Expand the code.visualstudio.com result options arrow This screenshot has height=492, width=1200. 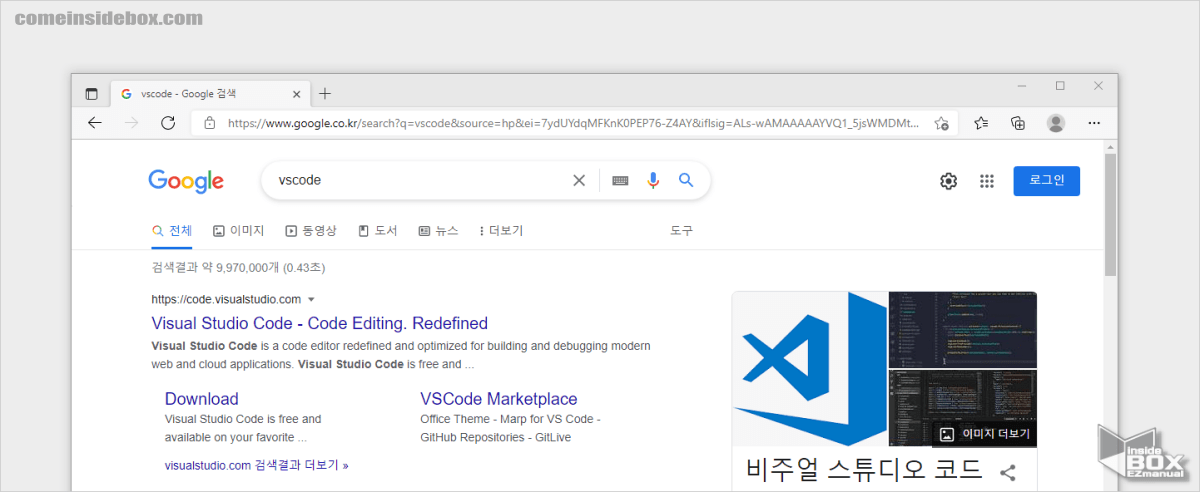pyautogui.click(x=311, y=299)
